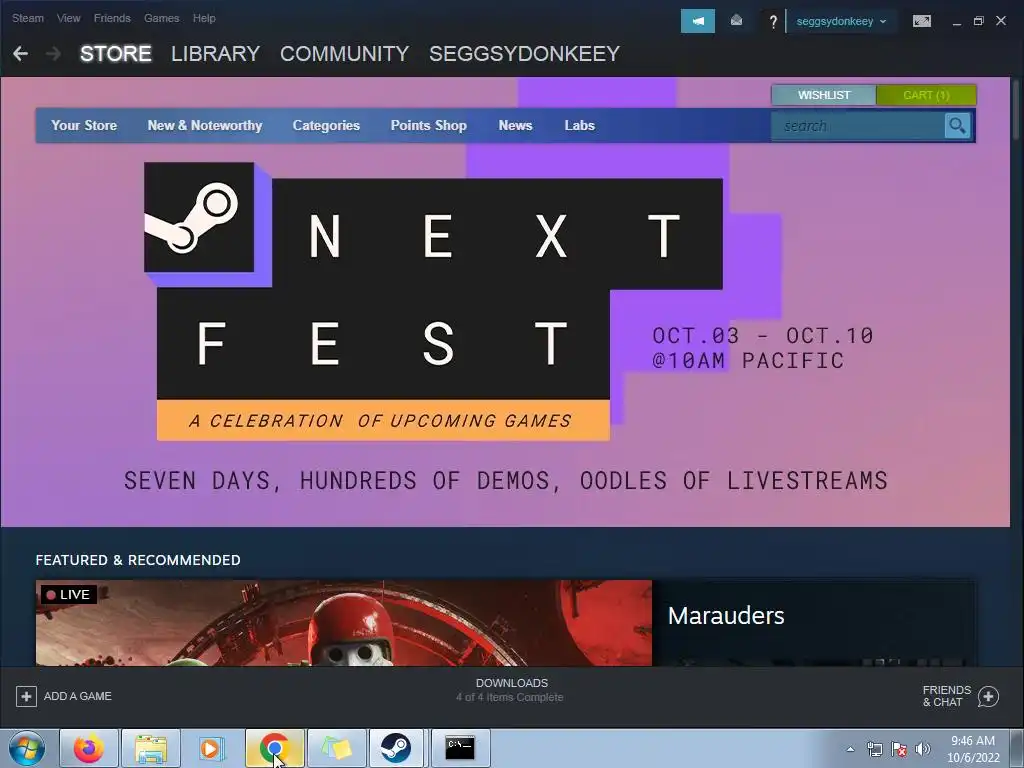1024x768 pixels.
Task: Open the Friends menu
Action: (x=112, y=18)
